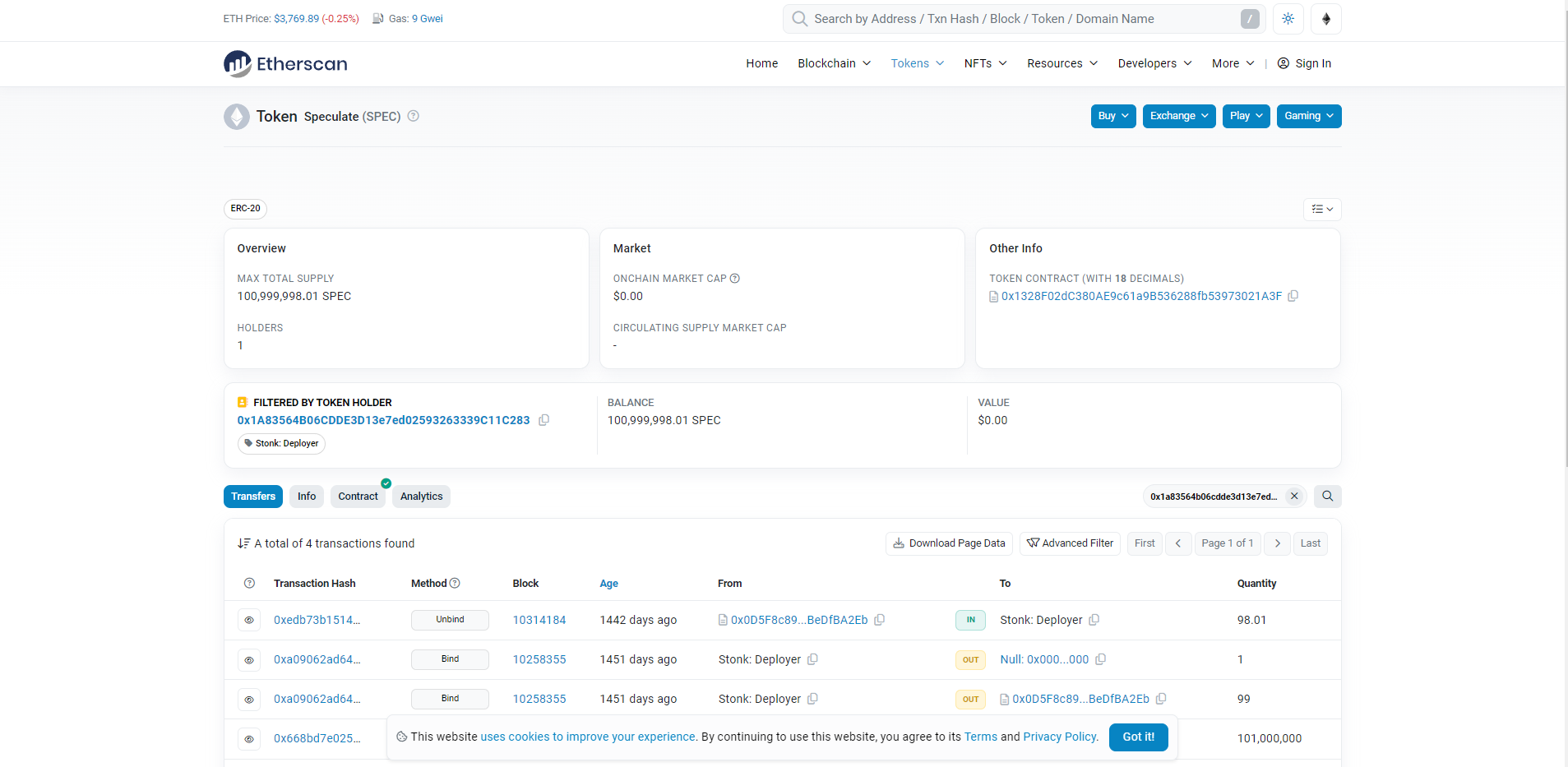Expand the Blockchain menu

click(x=834, y=63)
